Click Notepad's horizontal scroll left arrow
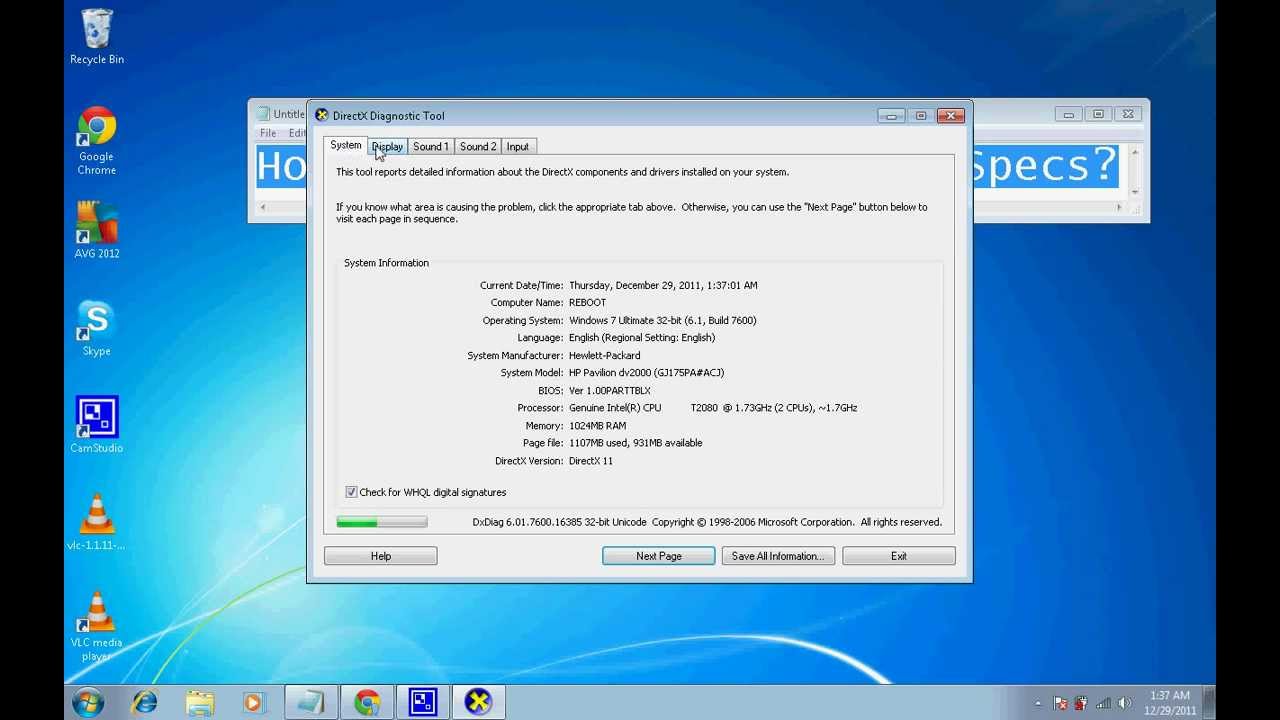Screen dimensions: 1280x720 click(263, 207)
